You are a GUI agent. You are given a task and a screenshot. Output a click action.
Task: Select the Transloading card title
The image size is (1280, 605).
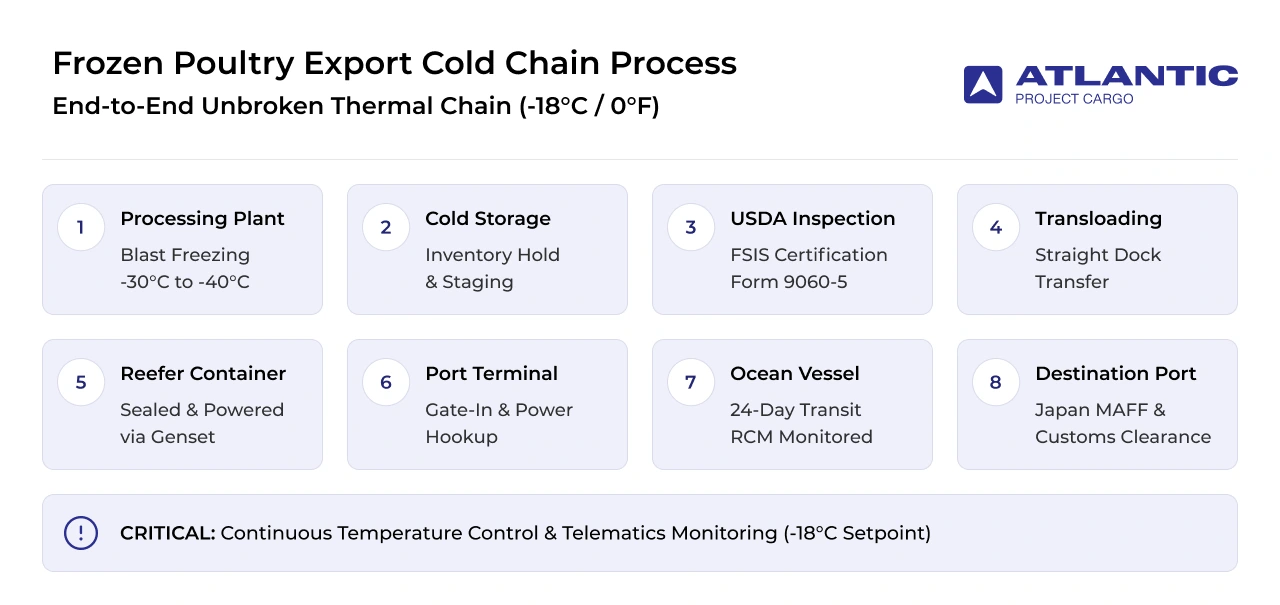(1098, 219)
